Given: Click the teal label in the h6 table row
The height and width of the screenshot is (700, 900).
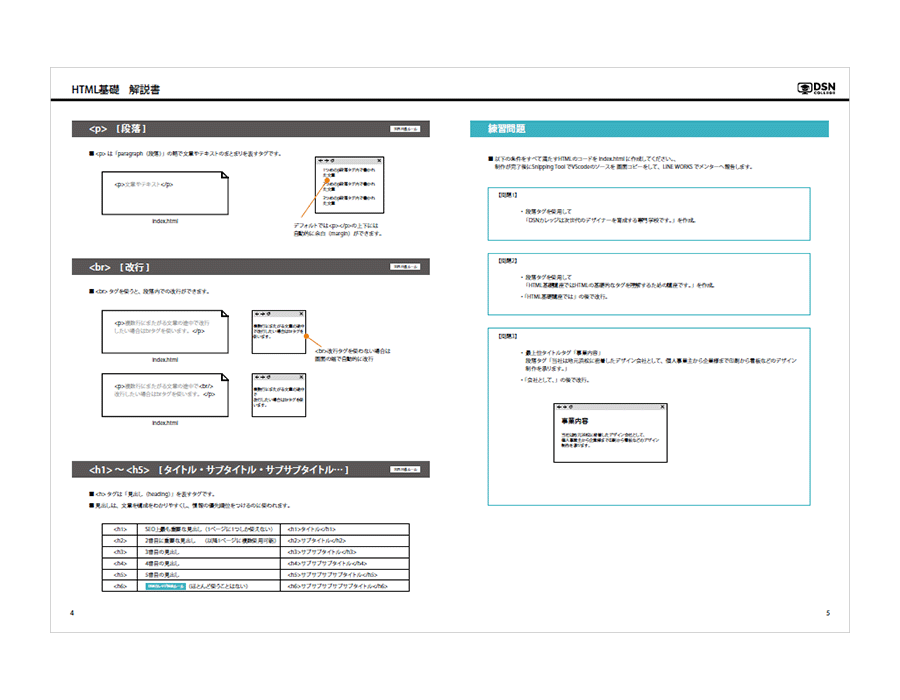Looking at the screenshot, I should click(x=165, y=587).
